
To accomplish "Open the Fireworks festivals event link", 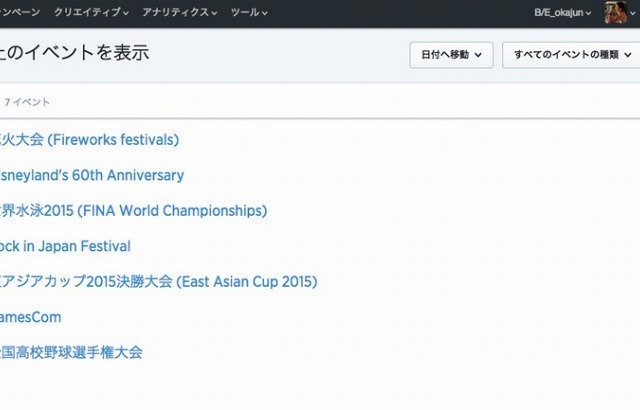I will coord(89,140).
